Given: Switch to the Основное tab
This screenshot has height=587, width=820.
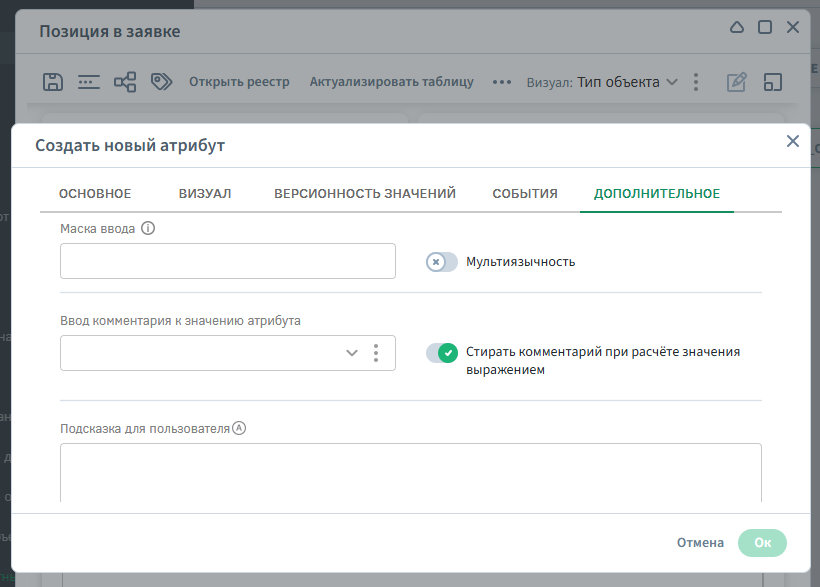Looking at the screenshot, I should 95,194.
